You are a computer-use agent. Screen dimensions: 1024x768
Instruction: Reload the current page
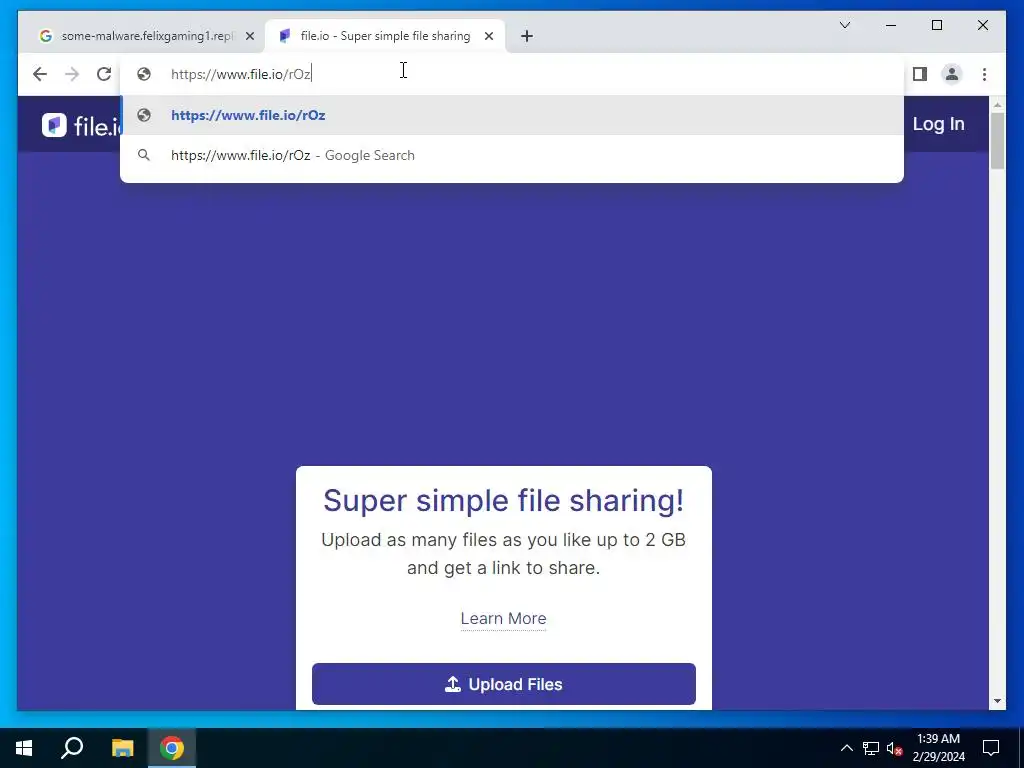pos(104,74)
